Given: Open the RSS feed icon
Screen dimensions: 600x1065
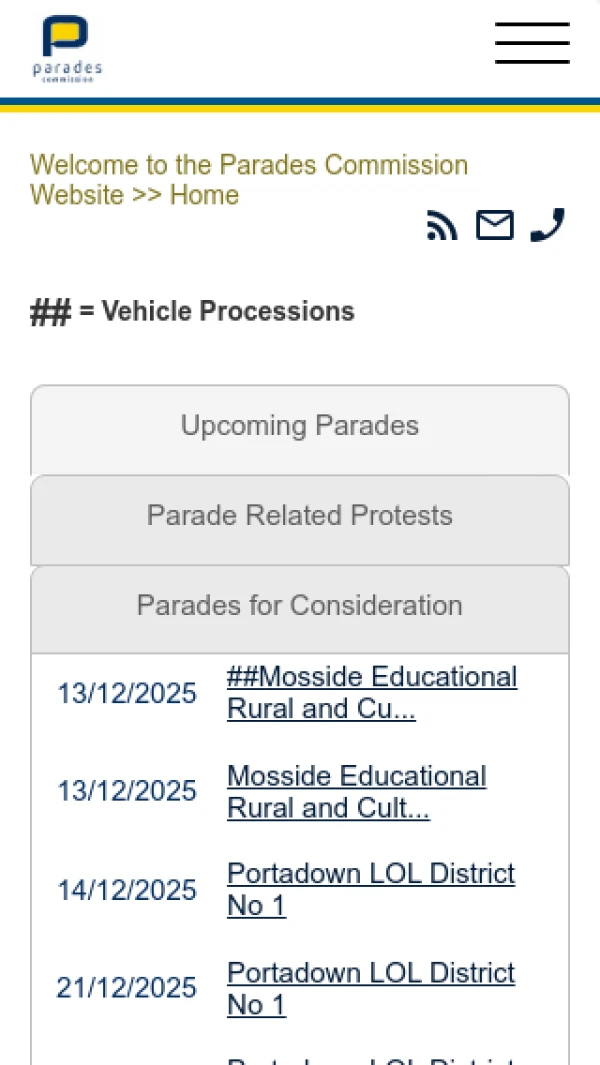Looking at the screenshot, I should pos(442,226).
